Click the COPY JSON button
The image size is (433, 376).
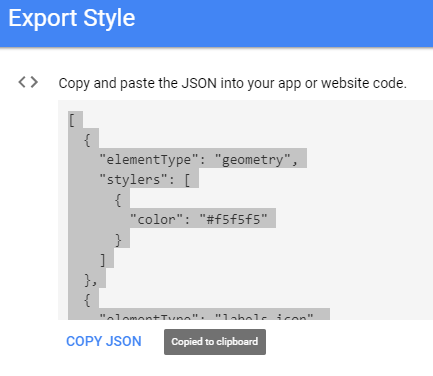pyautogui.click(x=104, y=341)
